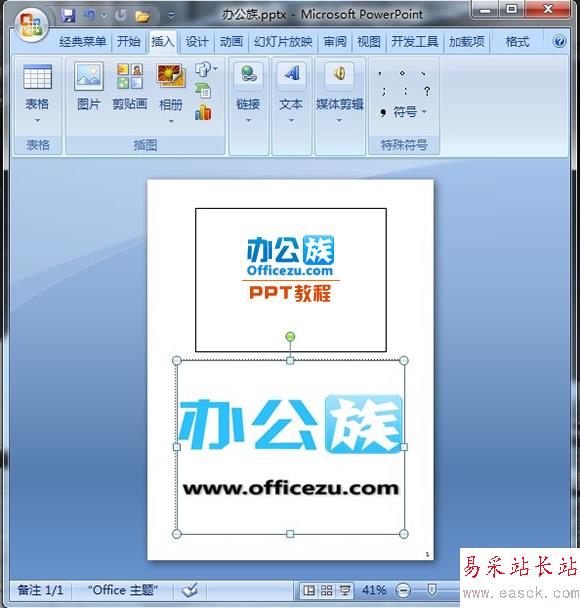Insert a chart with the bar chart icon
This screenshot has height=608, width=580.
click(x=203, y=112)
